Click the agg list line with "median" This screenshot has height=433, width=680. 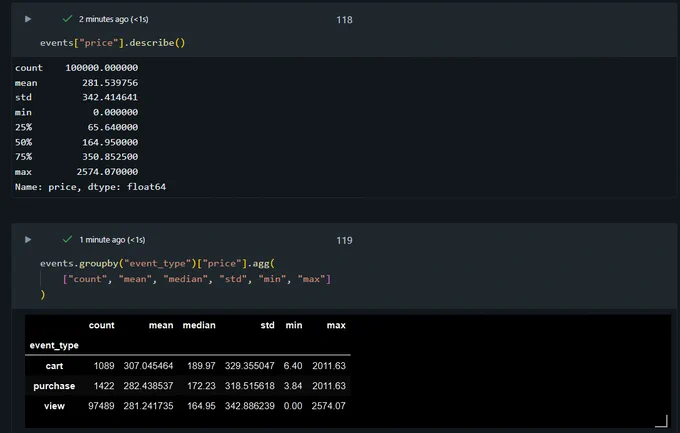(197, 279)
